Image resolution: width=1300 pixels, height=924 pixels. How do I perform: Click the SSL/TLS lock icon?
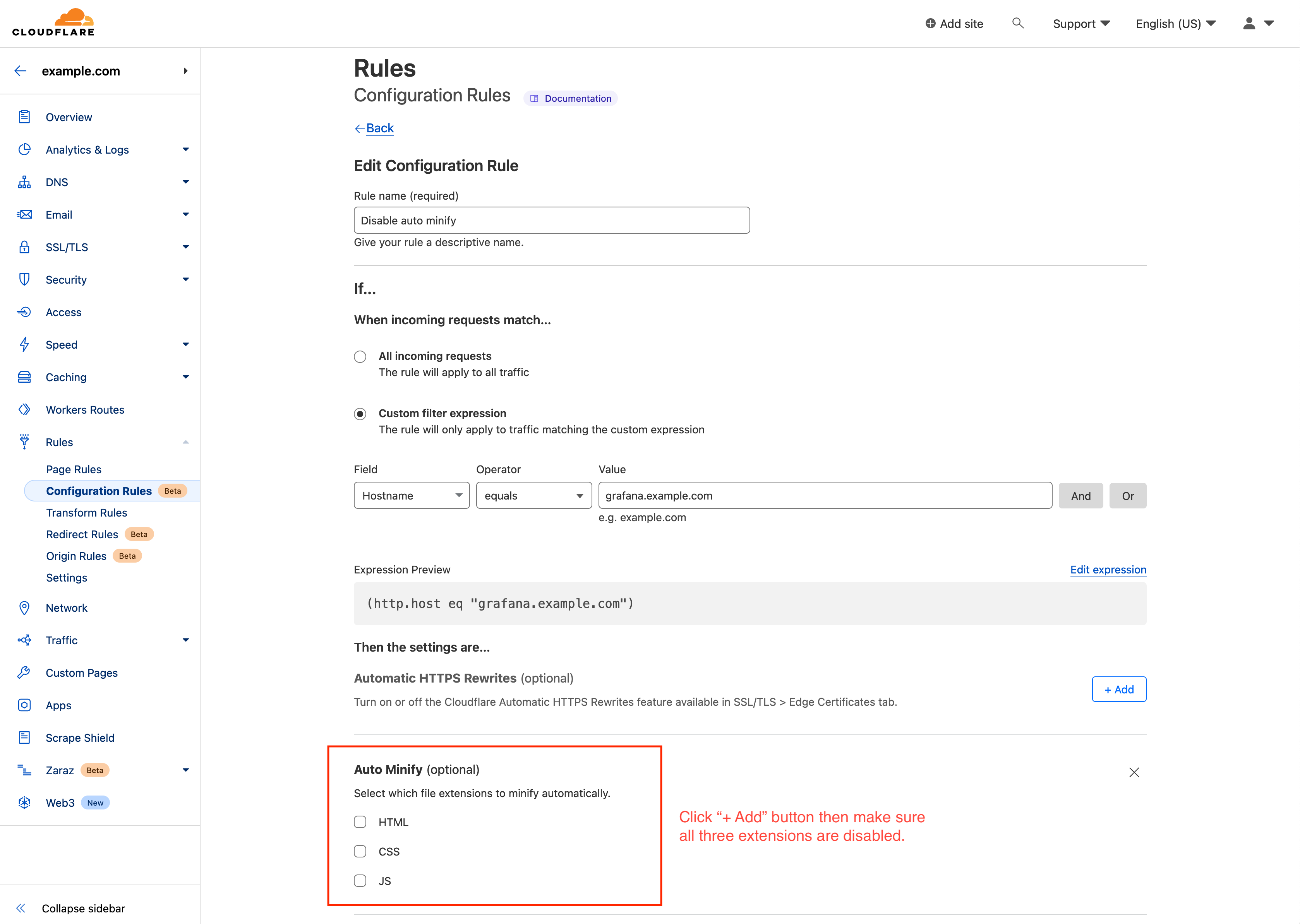(x=24, y=247)
